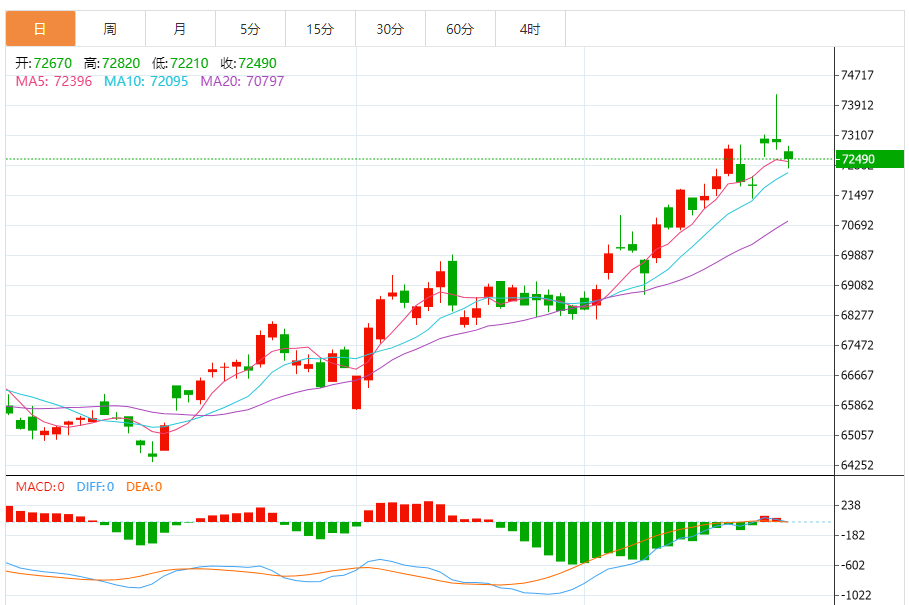Click the 69082 price axis label
This screenshot has height=605, width=909.
[857, 285]
